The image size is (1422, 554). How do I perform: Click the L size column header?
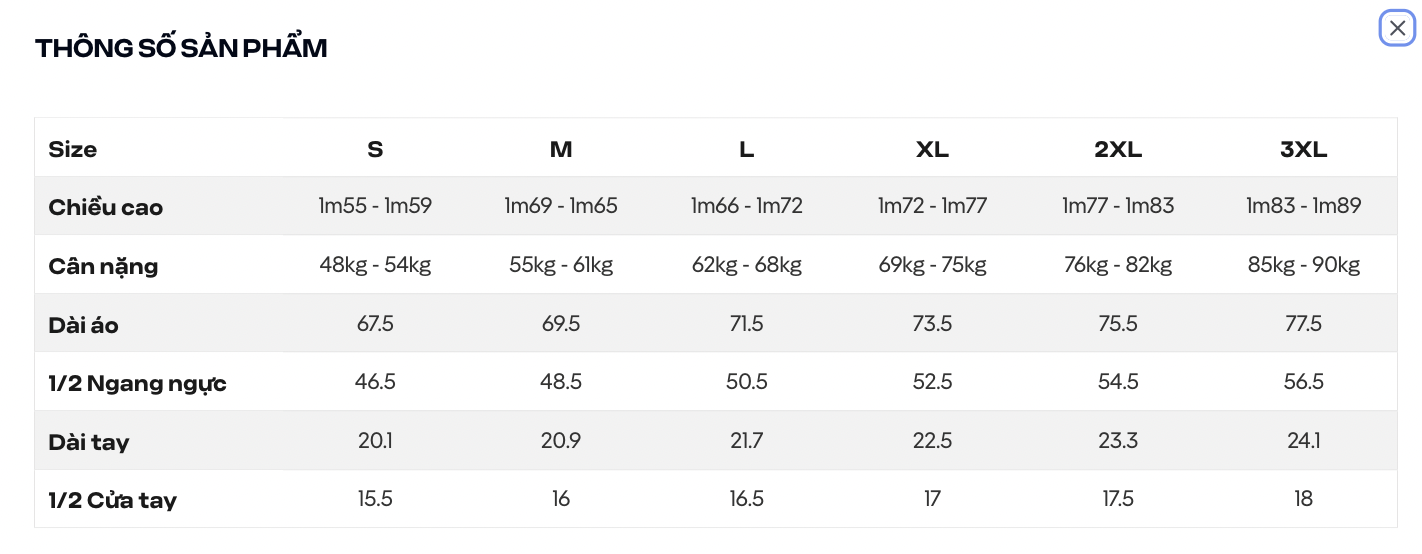coord(746,149)
